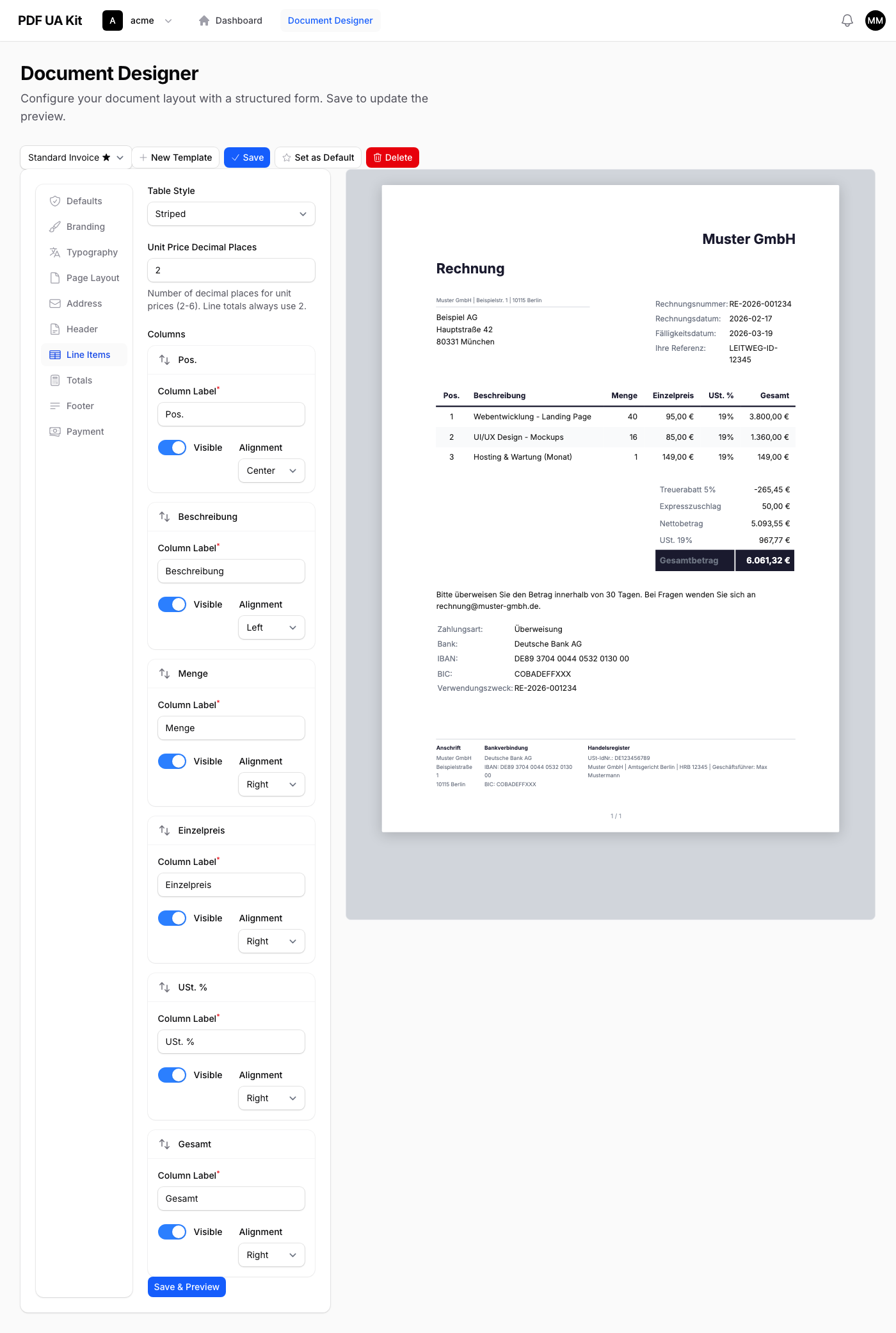Click the Save & Preview button
The height and width of the screenshot is (1333, 896).
(x=187, y=1287)
